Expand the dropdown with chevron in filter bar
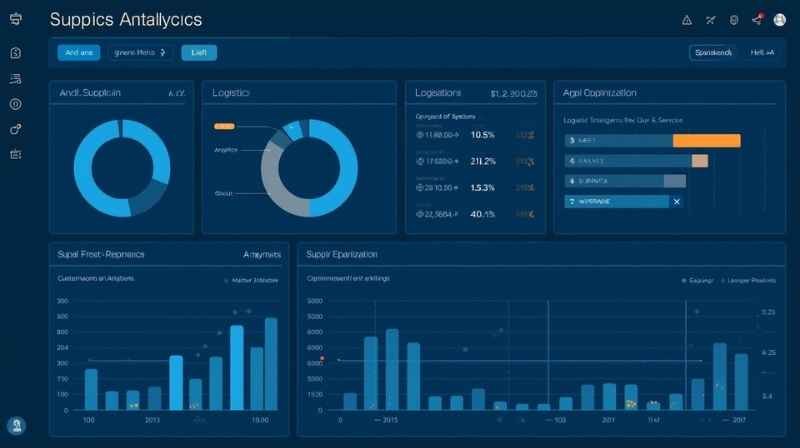Viewport: 800px width, 448px height. (140, 52)
